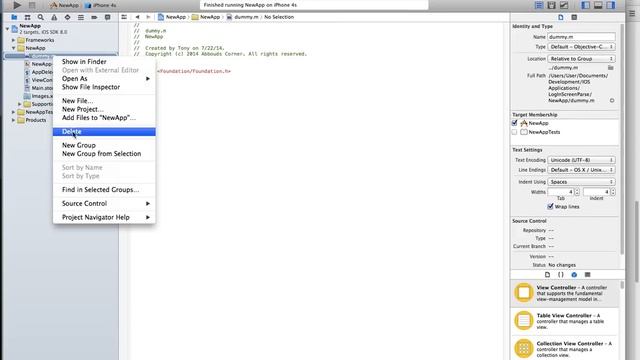This screenshot has height=360, width=640.
Task: Toggle the Navigator pane visibility
Action: click(586, 5)
